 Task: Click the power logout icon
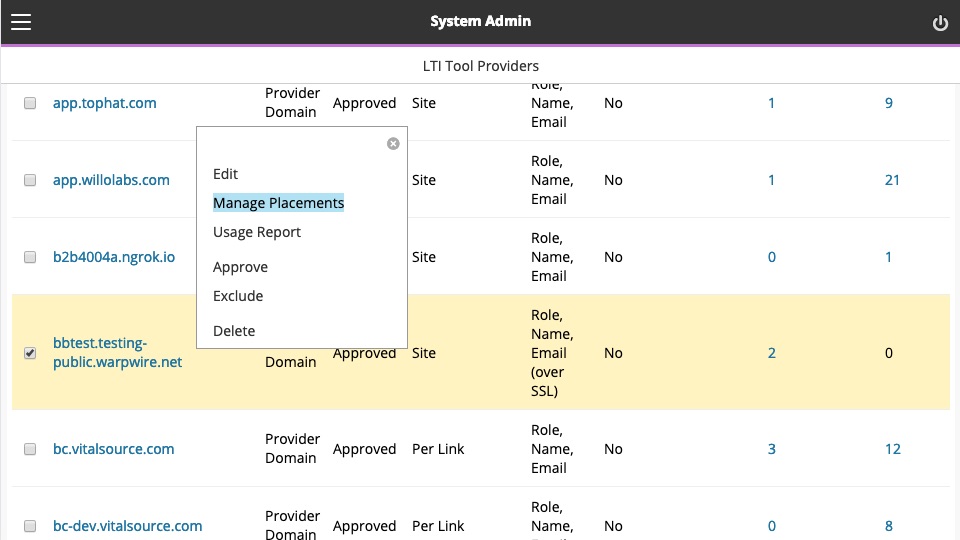pos(940,23)
